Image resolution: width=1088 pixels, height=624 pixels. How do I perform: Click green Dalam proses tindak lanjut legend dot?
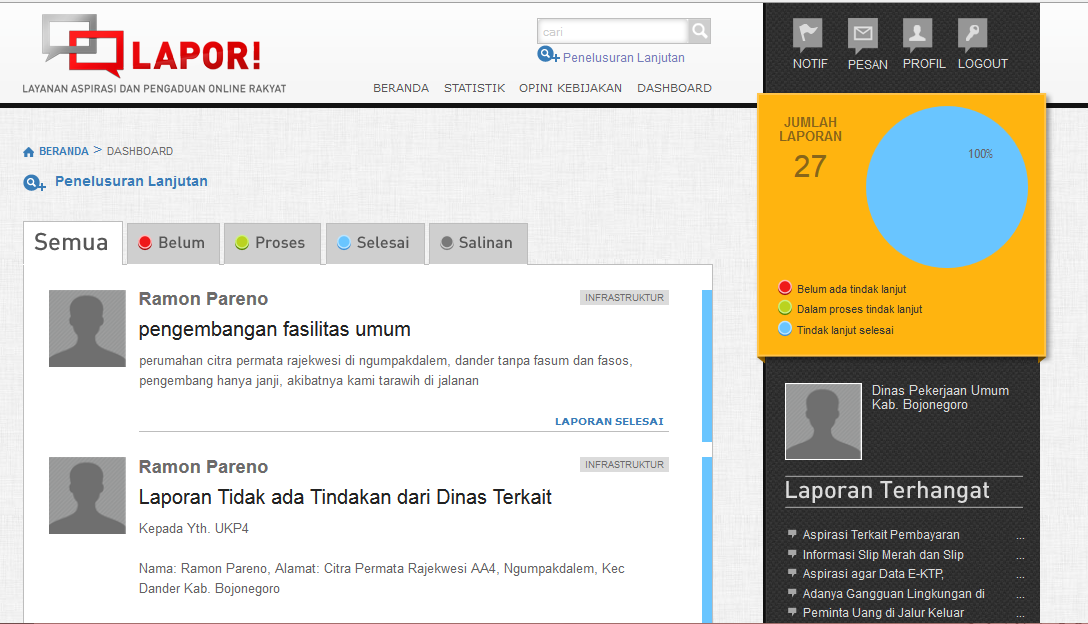pos(785,307)
